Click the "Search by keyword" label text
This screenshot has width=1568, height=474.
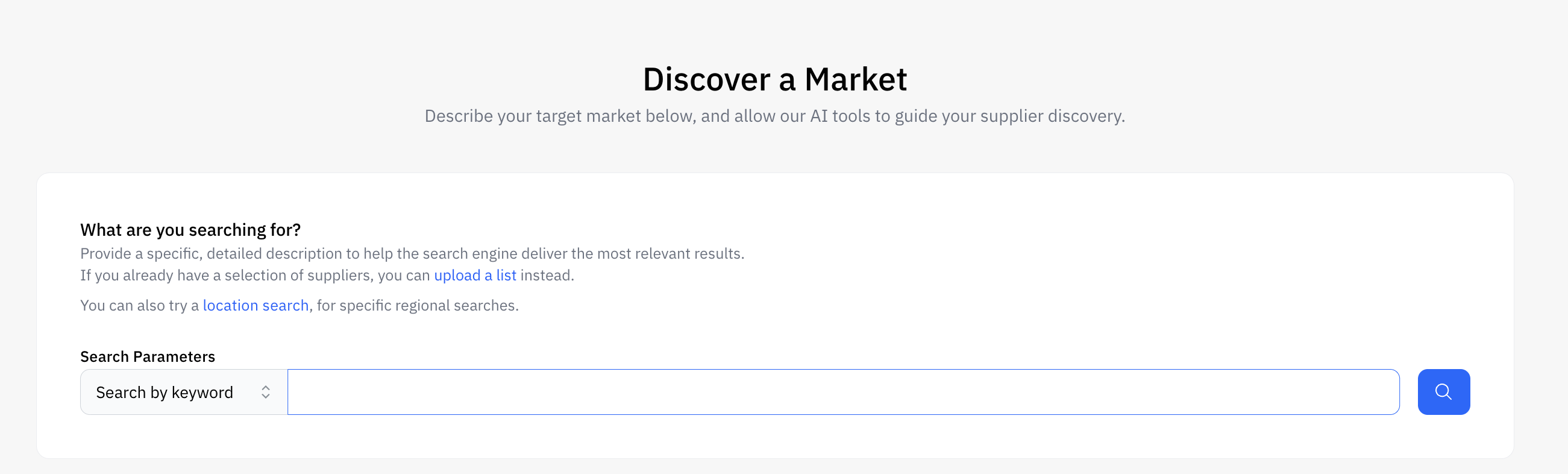(x=165, y=393)
